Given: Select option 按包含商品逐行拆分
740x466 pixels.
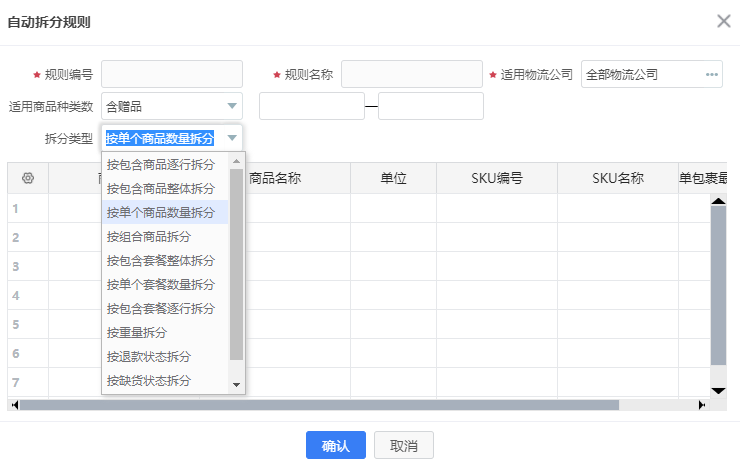Looking at the screenshot, I should coord(165,164).
